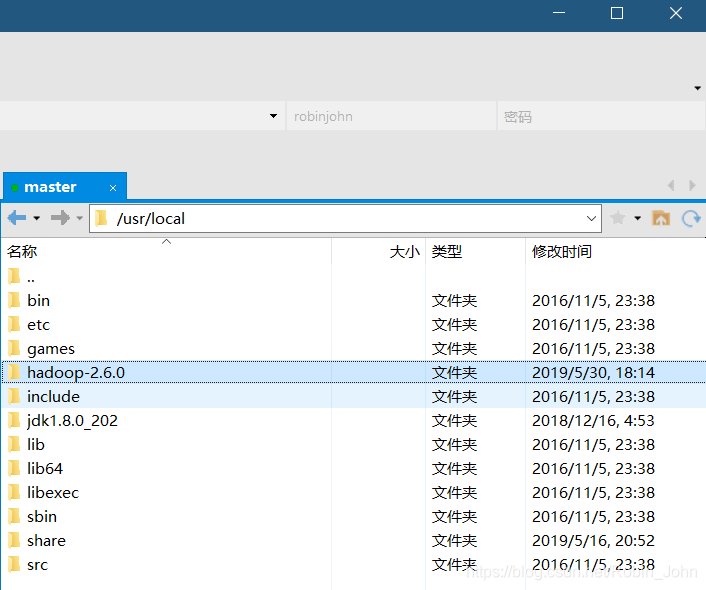Click 文件夹 type in the lib row

tap(454, 445)
